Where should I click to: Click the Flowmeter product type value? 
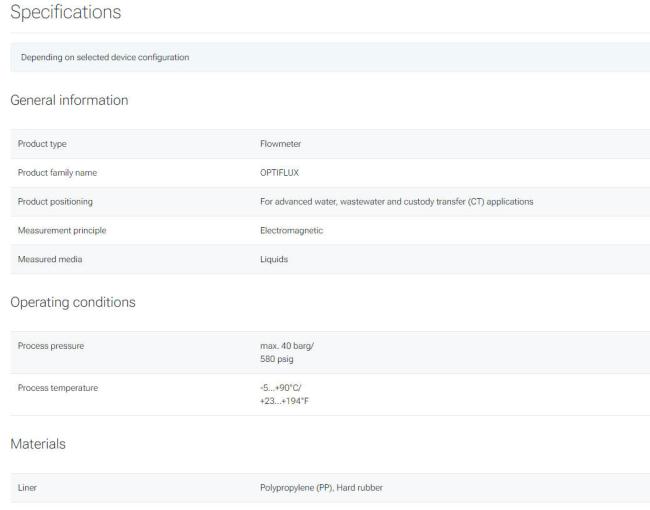(x=280, y=144)
